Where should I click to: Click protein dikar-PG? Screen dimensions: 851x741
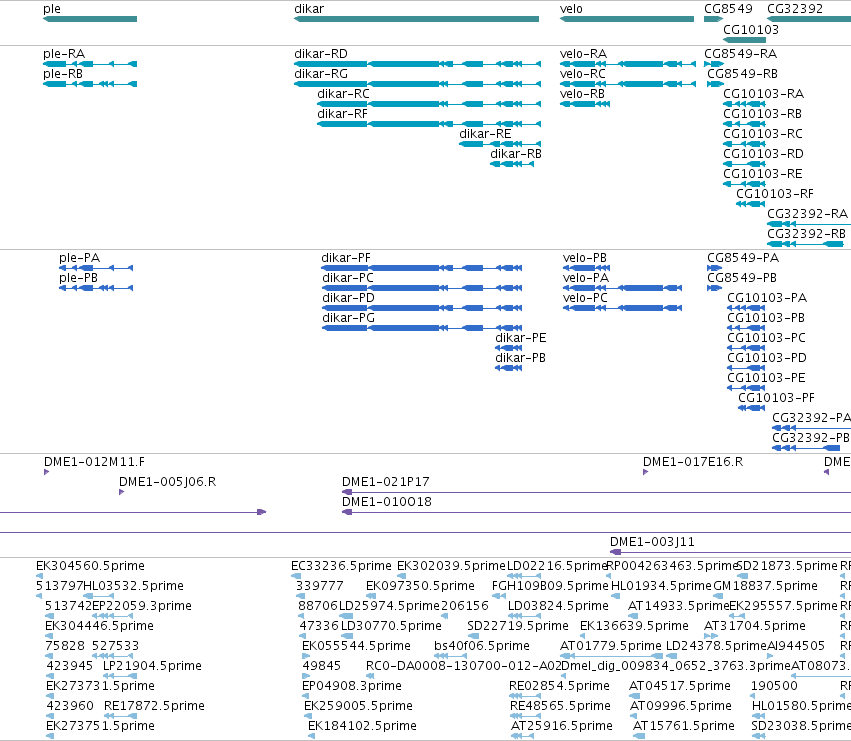[348, 318]
